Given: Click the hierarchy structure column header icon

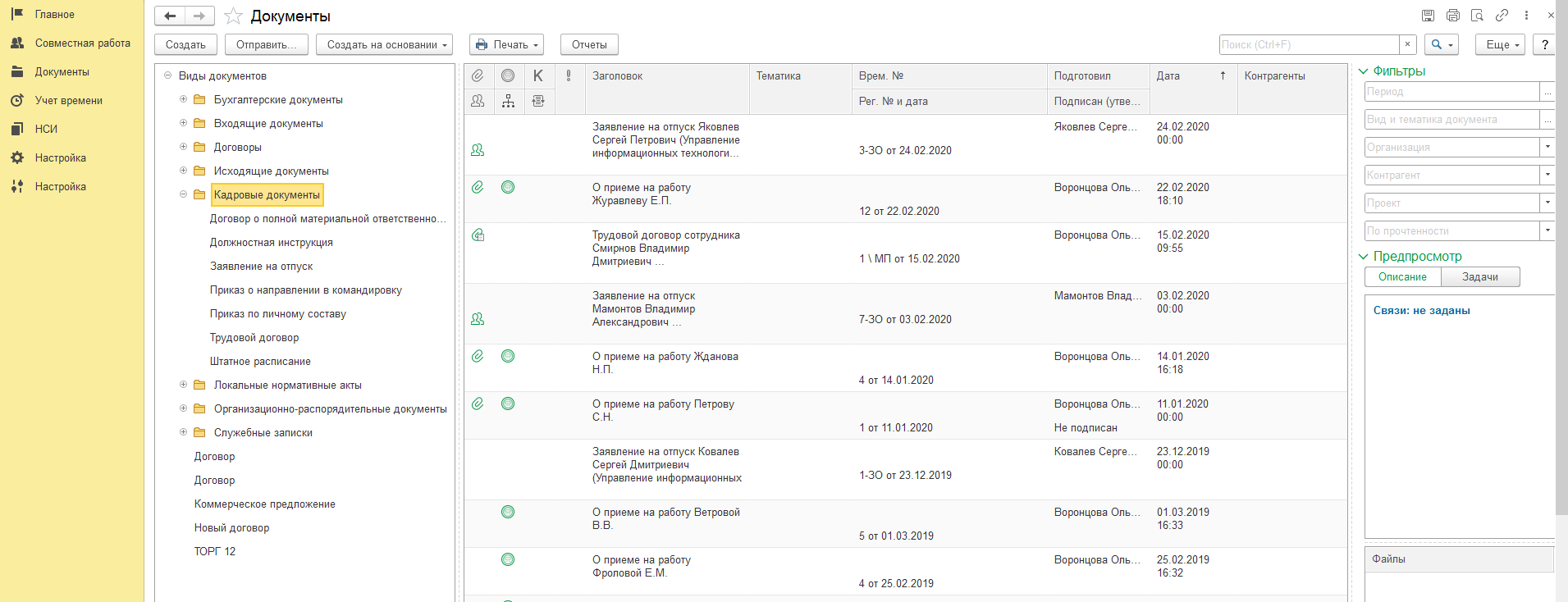Looking at the screenshot, I should click(x=508, y=101).
